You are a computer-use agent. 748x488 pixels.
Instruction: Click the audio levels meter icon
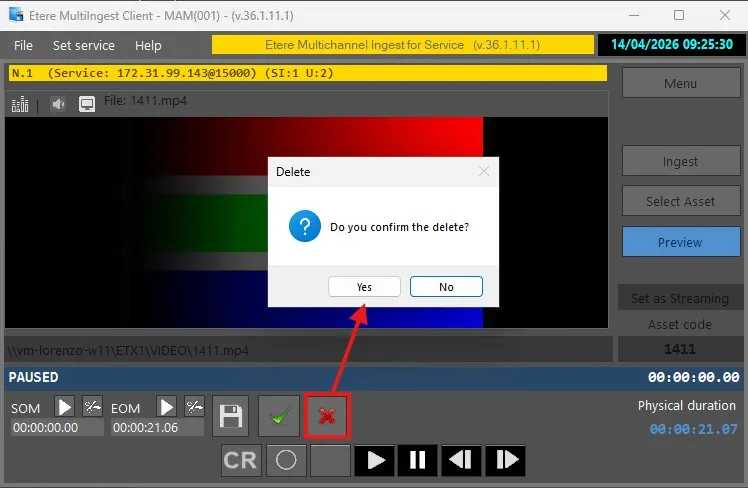(19, 103)
